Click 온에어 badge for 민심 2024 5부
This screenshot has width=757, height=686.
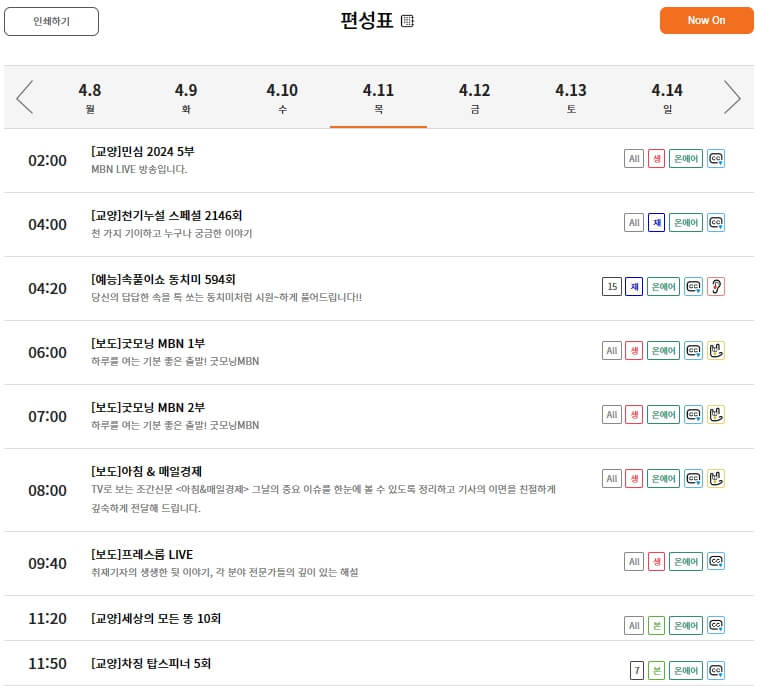686,159
